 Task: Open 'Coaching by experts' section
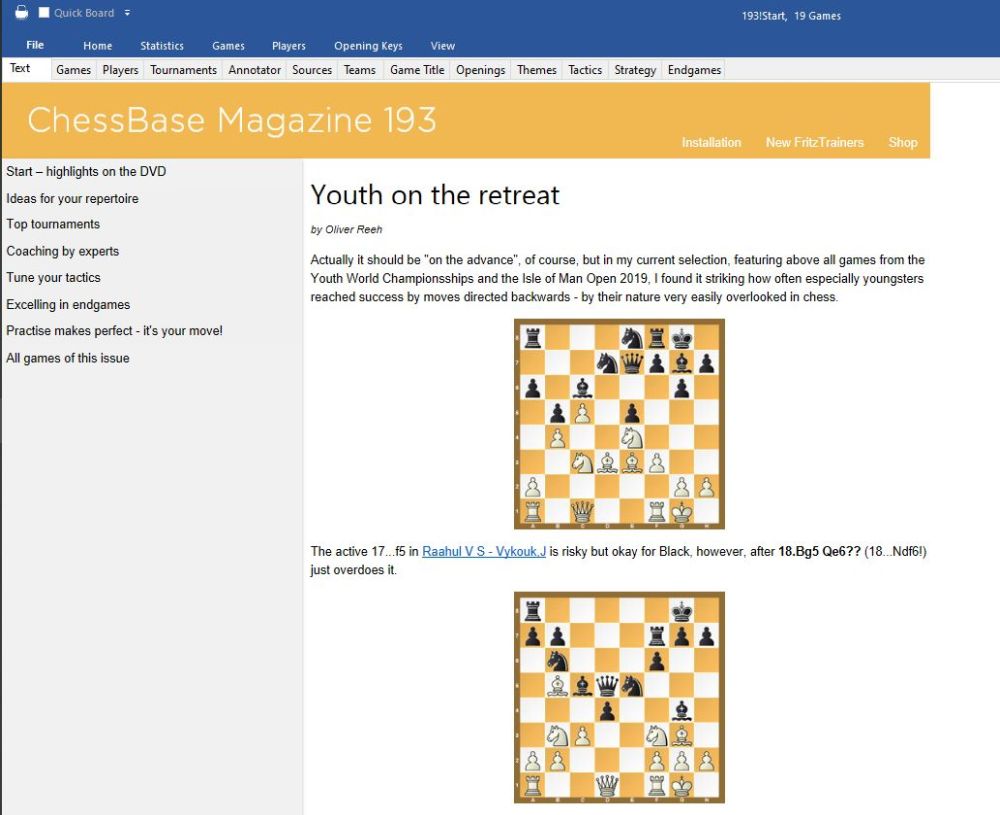[x=62, y=251]
